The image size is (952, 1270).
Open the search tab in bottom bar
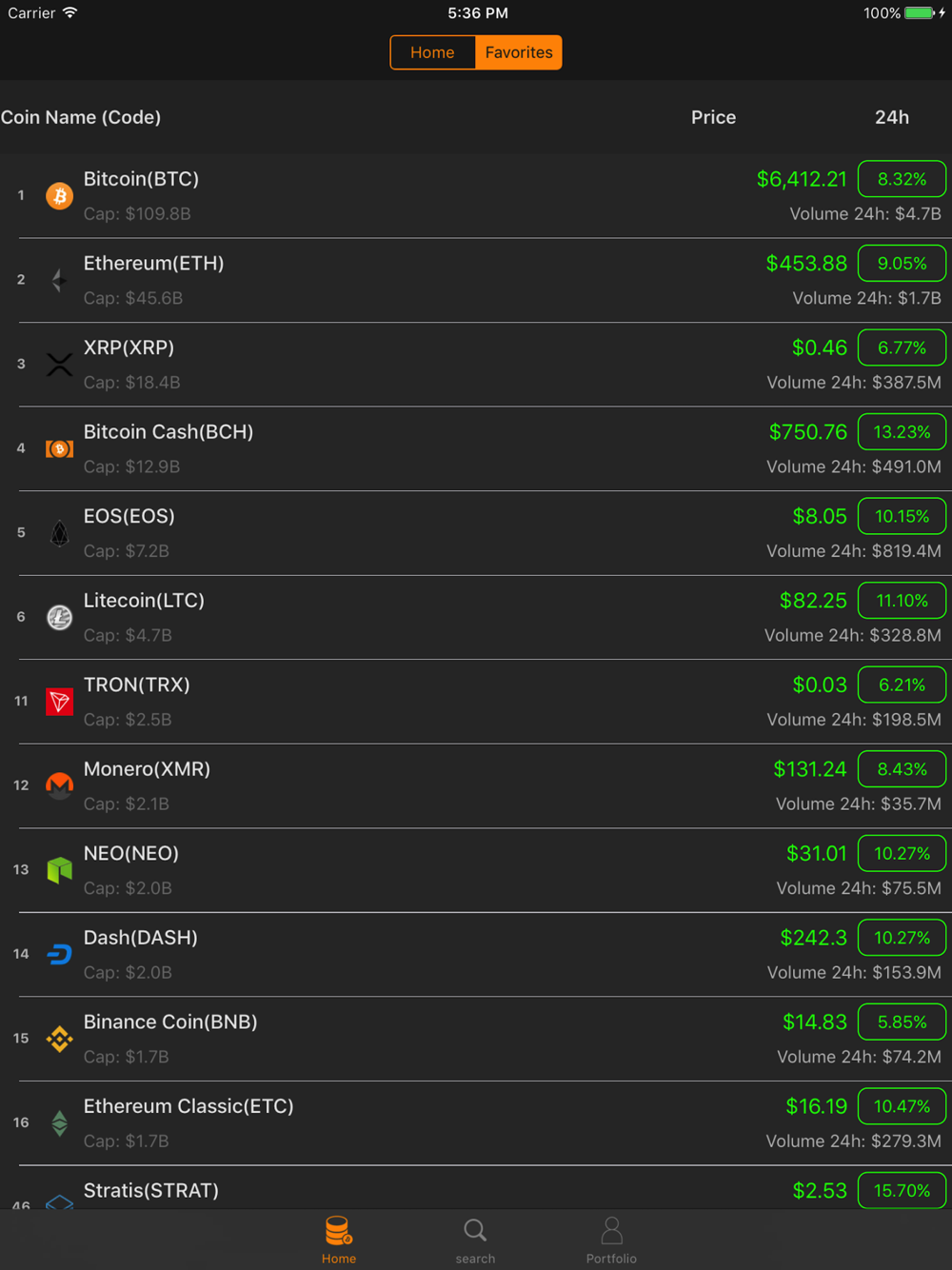tap(475, 1240)
